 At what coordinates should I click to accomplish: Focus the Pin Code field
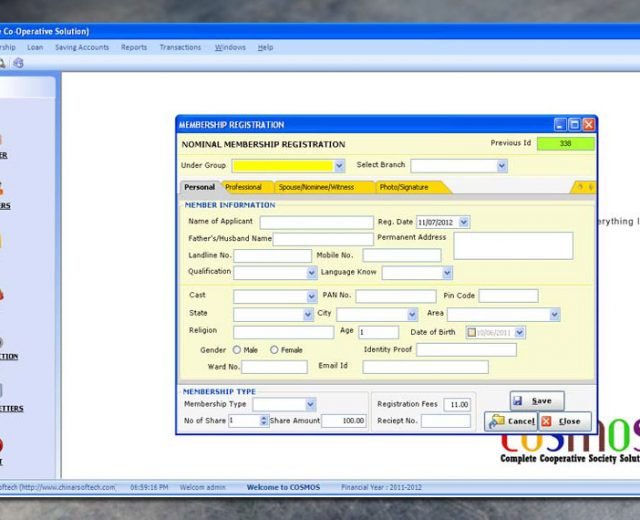[x=508, y=296]
